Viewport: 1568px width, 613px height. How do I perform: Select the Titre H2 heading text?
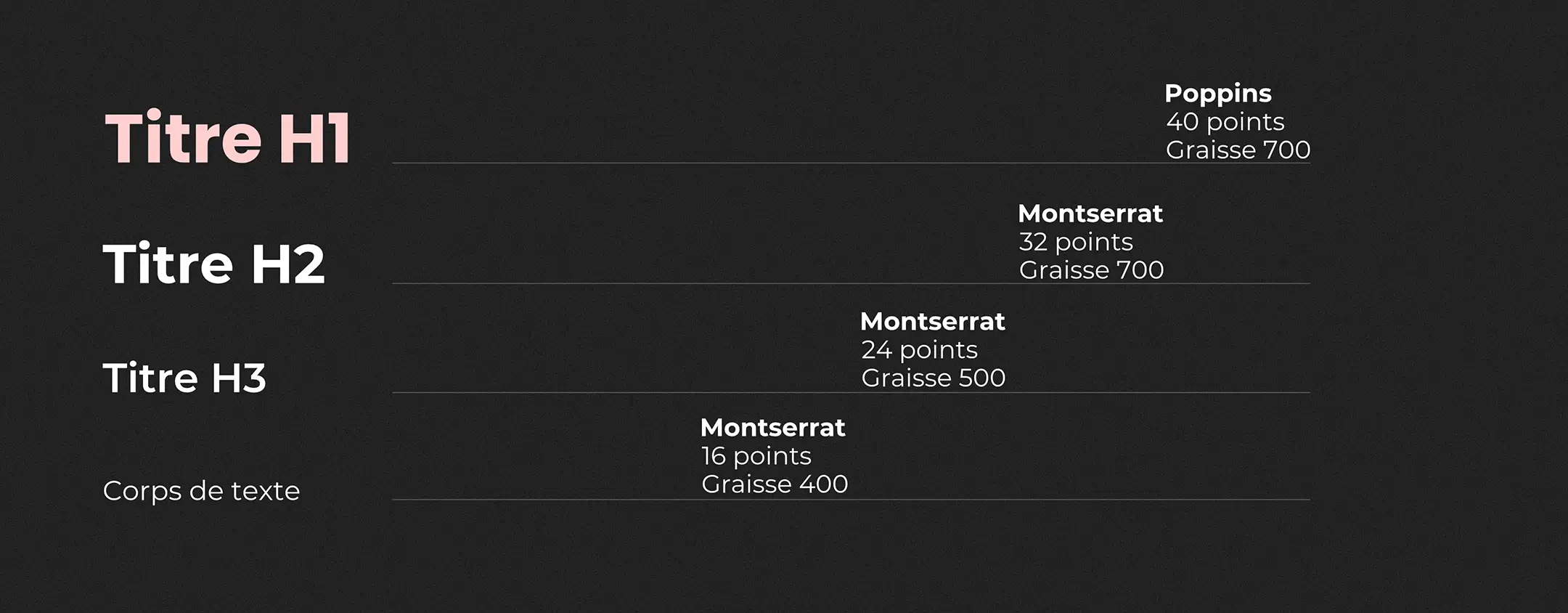pyautogui.click(x=214, y=263)
